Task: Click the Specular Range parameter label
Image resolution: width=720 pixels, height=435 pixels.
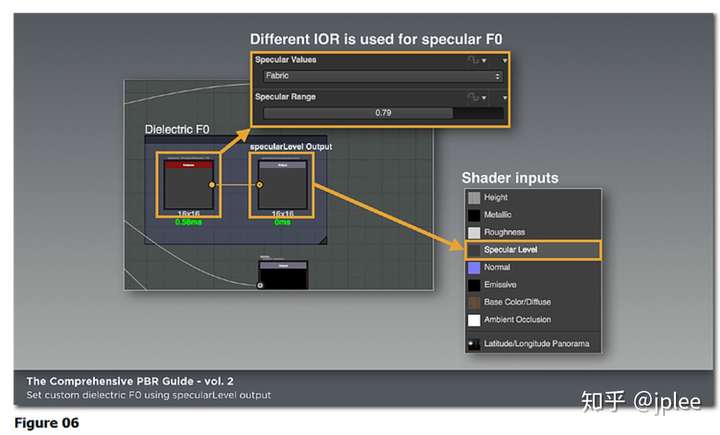Action: (x=285, y=97)
